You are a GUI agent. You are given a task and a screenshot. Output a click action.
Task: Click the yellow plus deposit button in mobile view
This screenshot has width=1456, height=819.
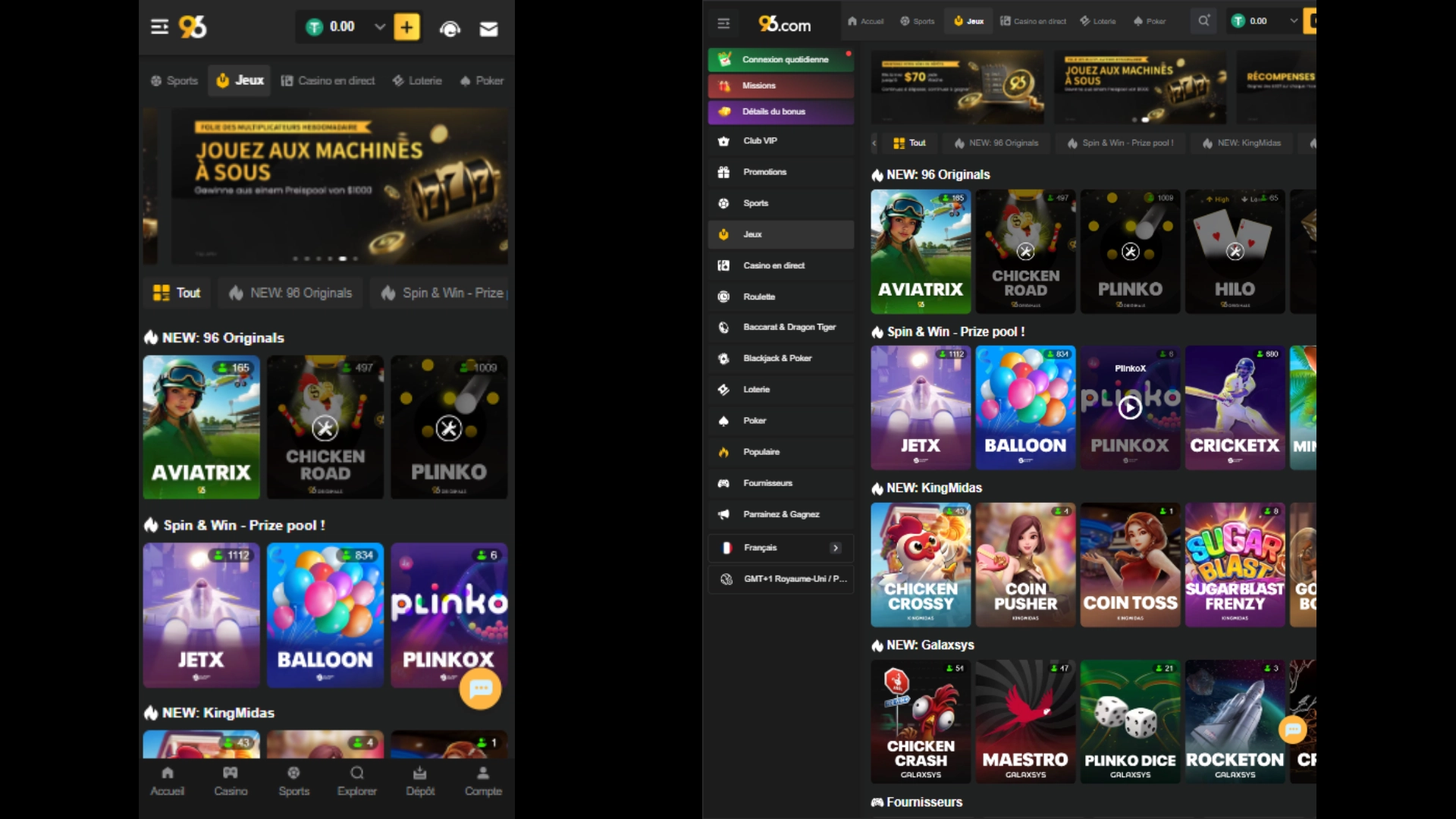[x=407, y=27]
